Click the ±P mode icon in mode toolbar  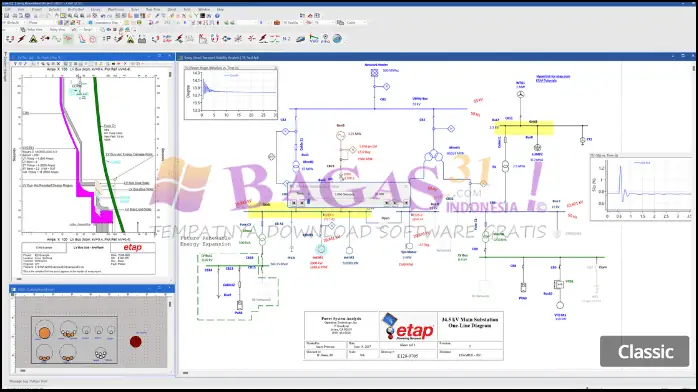106,39
